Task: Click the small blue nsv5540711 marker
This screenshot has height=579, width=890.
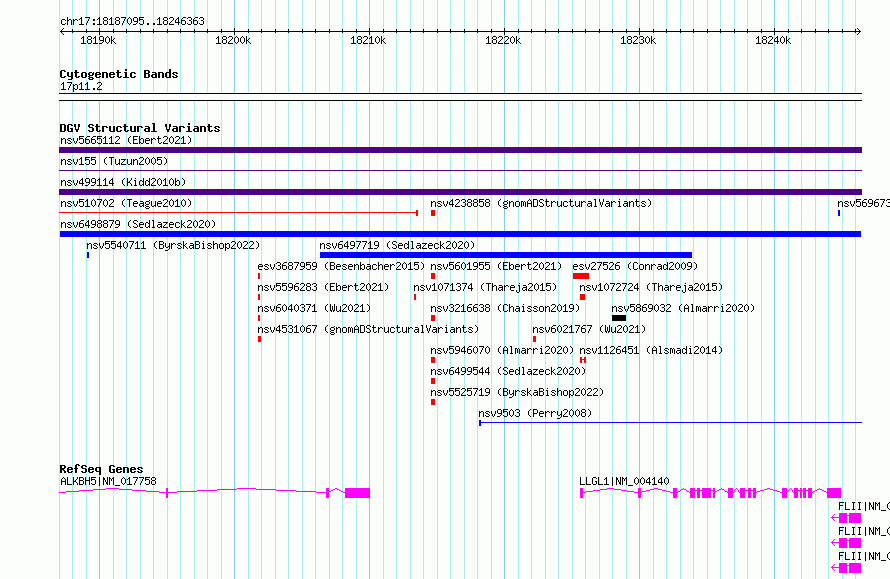Action: click(88, 255)
